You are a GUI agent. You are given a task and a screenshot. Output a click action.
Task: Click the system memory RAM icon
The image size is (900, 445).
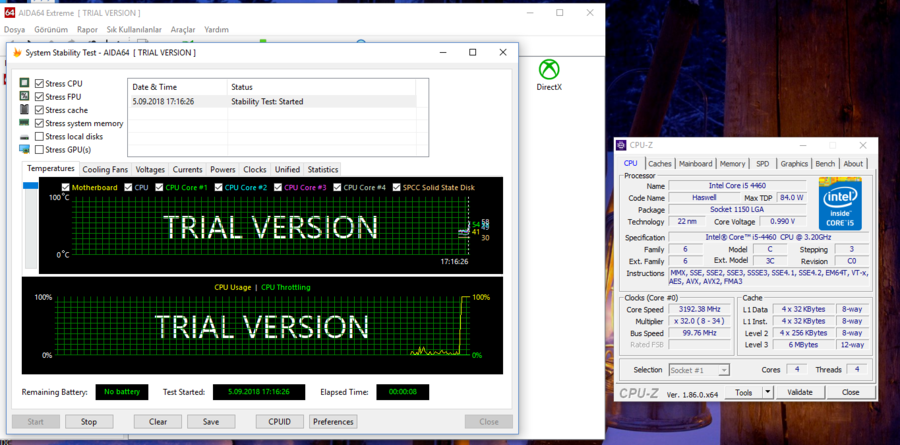(x=25, y=123)
